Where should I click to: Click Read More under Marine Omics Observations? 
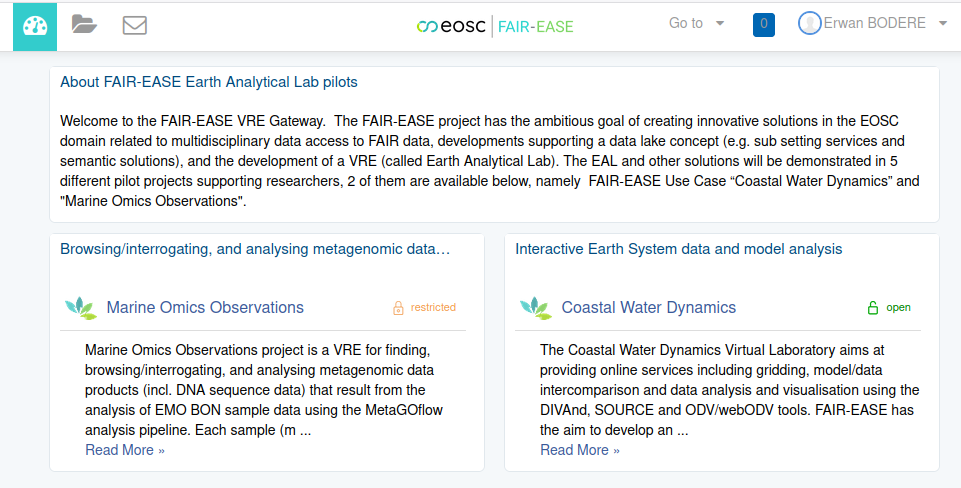[x=125, y=450]
